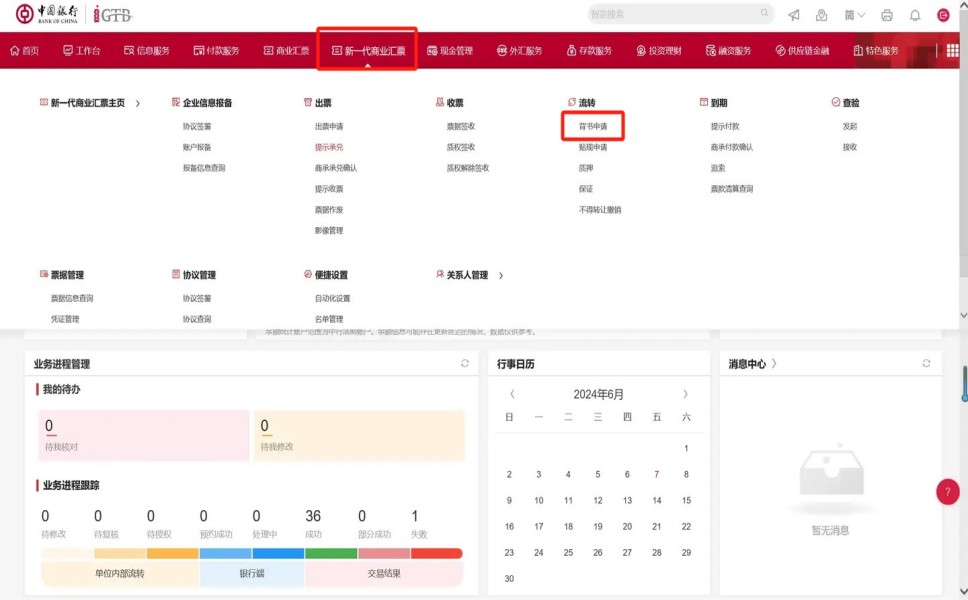Refresh the 业务进程管理 panel
Screen dimensions: 968x600
465,364
